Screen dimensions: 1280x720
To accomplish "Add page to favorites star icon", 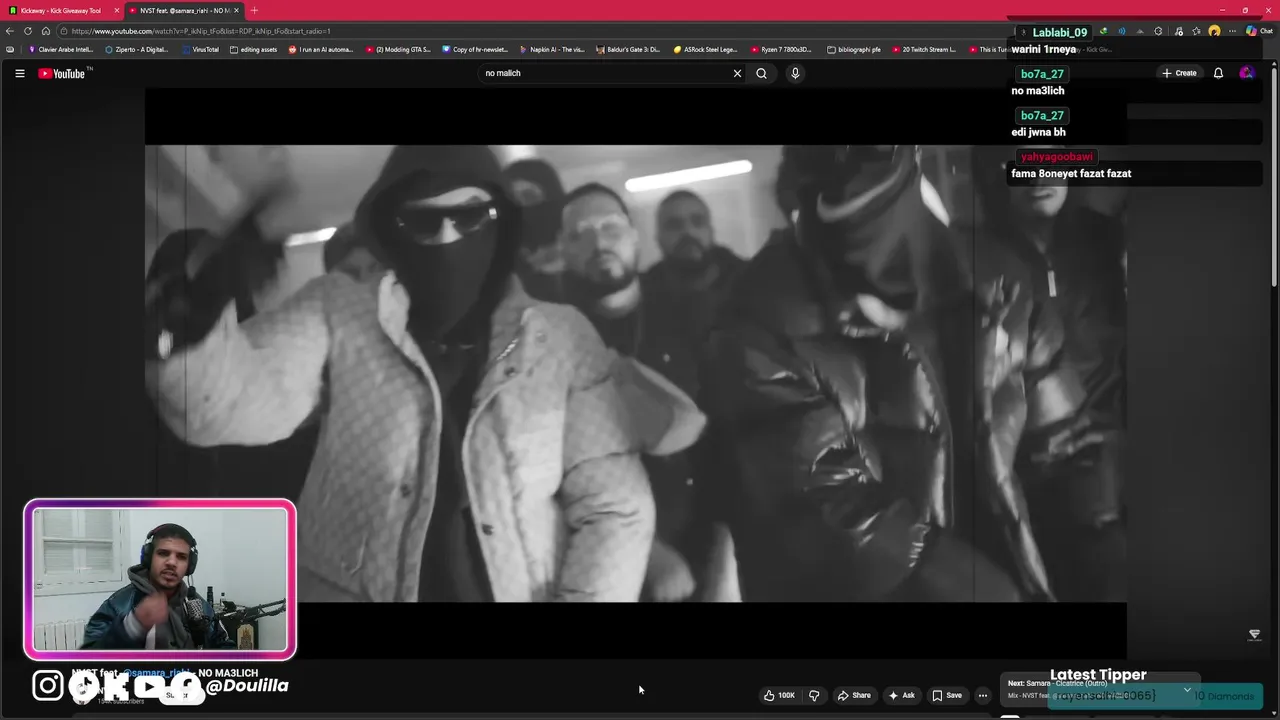I will pos(1196,31).
